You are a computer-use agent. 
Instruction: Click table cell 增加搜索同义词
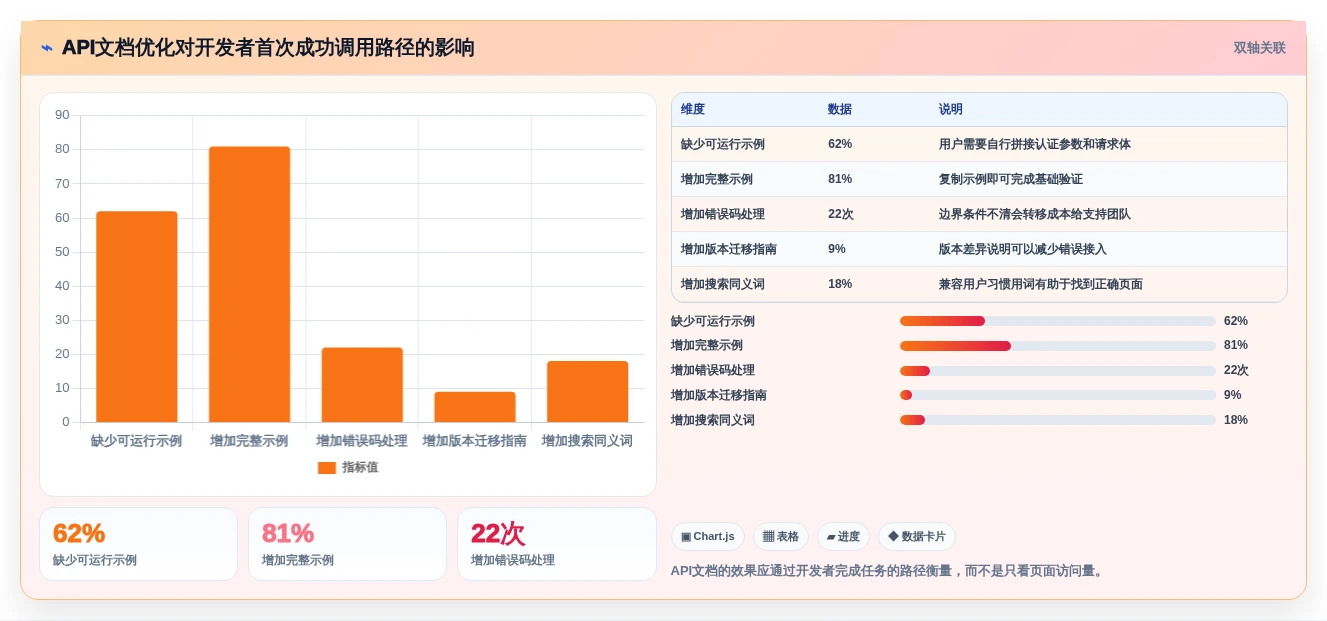pos(723,284)
